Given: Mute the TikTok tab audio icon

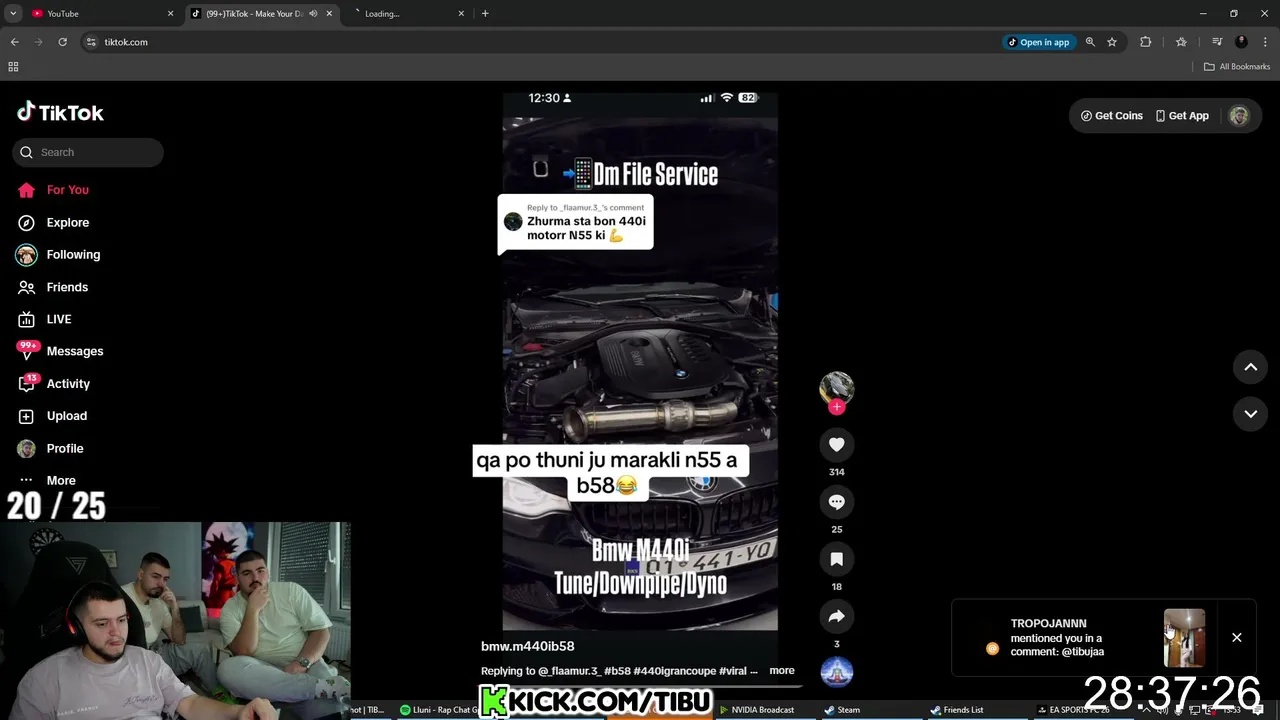Looking at the screenshot, I should coord(313,13).
